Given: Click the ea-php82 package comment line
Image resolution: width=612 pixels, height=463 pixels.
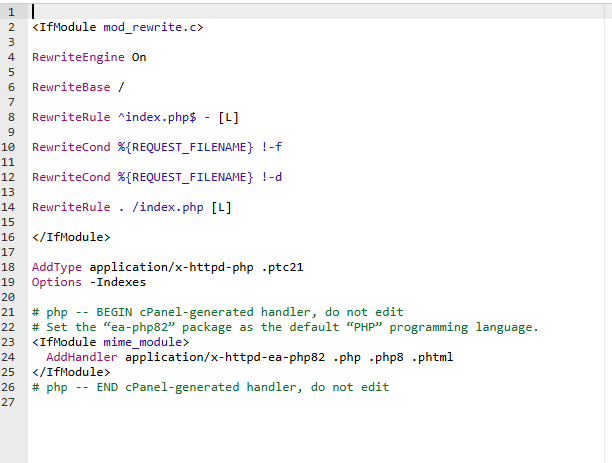Looking at the screenshot, I should point(285,327).
